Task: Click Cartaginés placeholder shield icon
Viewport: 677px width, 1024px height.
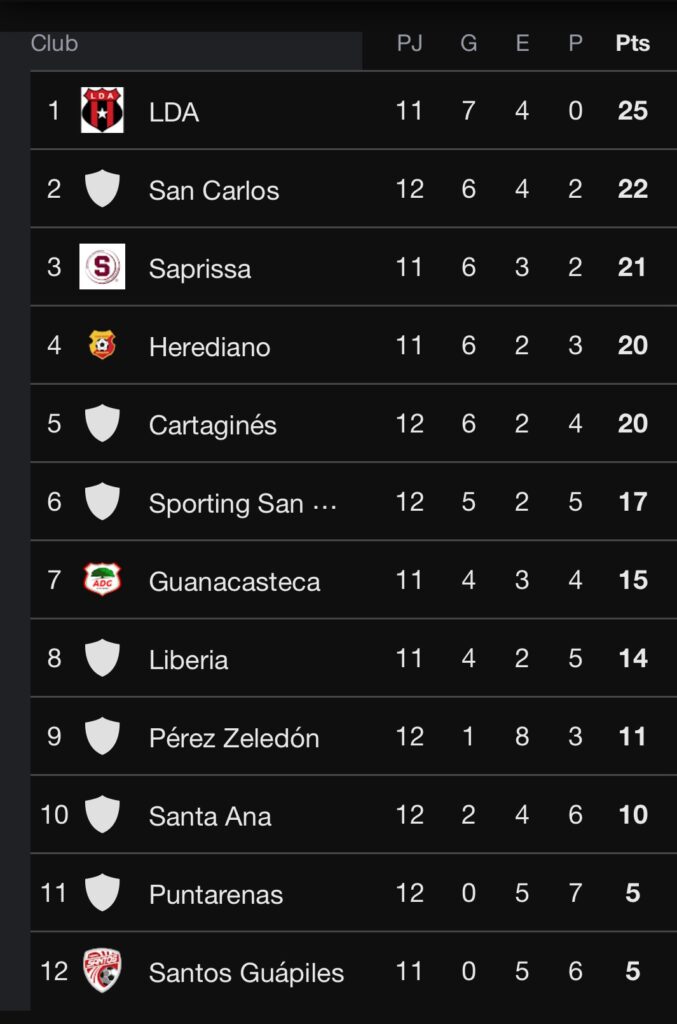Action: click(x=102, y=423)
